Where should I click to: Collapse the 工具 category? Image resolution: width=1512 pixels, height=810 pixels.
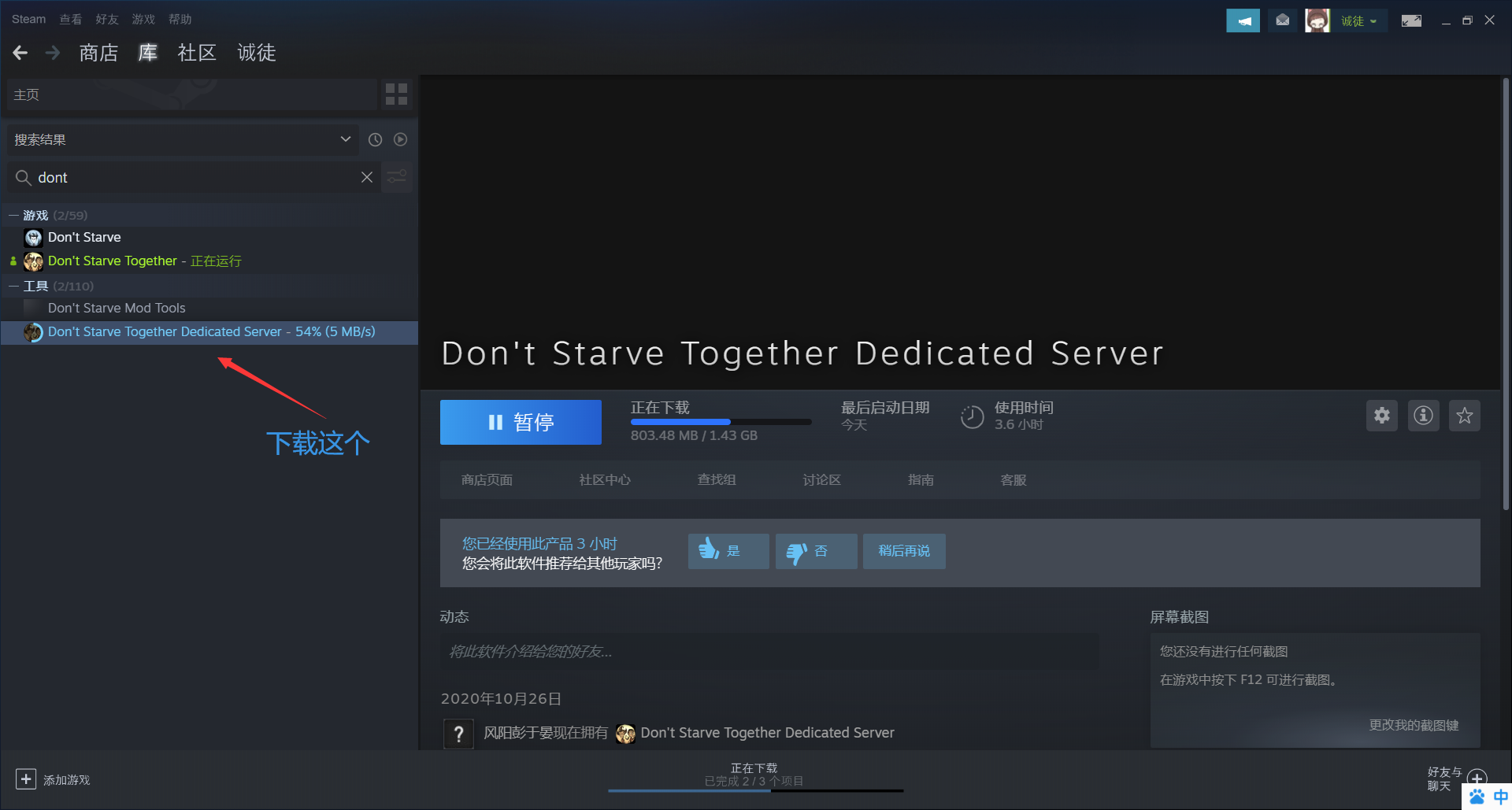coord(14,286)
